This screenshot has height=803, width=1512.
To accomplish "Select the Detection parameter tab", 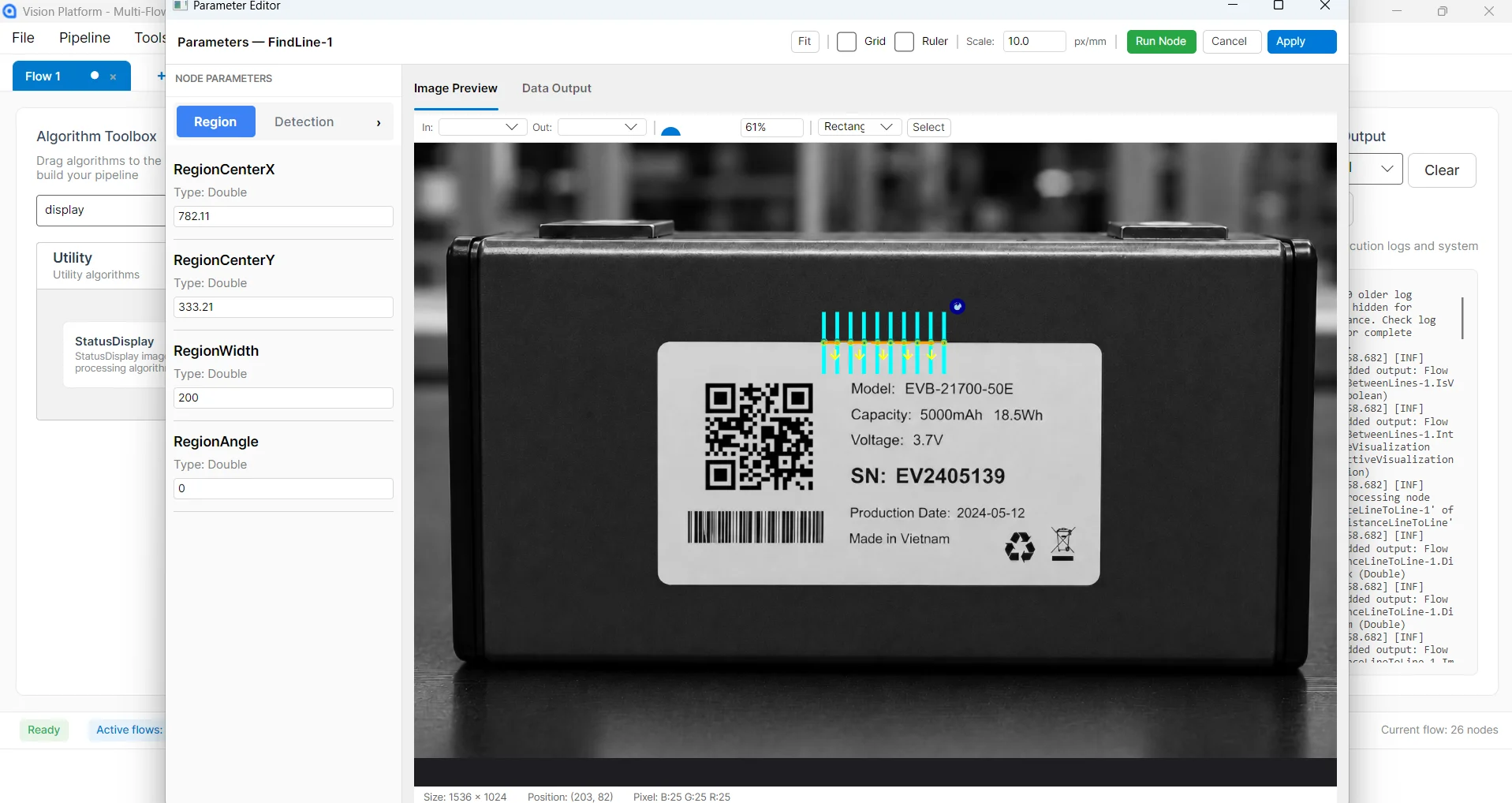I will 304,121.
